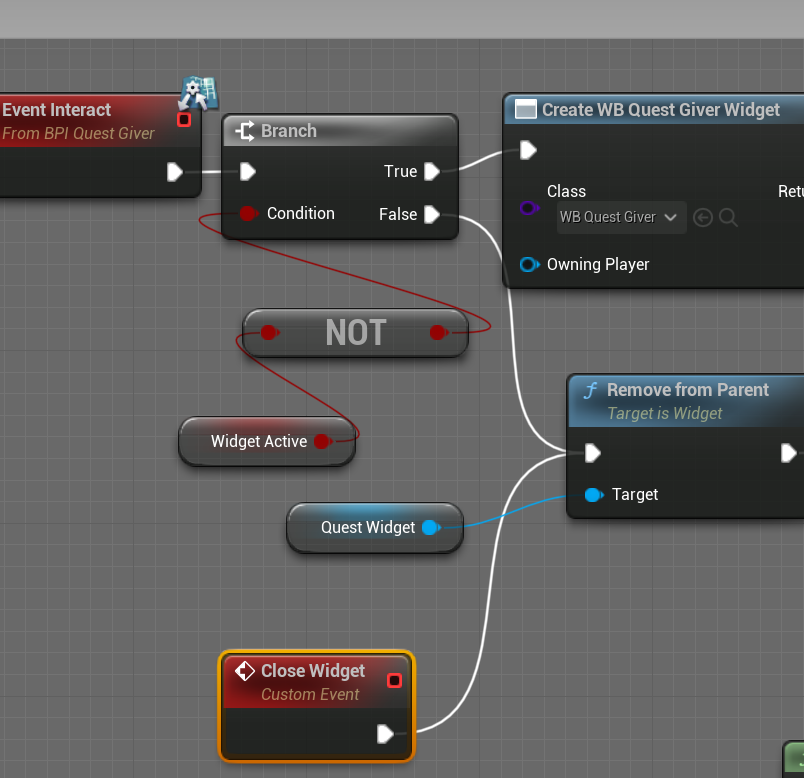The height and width of the screenshot is (778, 804).
Task: Click the Quest Widget variable output pin
Action: (x=431, y=527)
